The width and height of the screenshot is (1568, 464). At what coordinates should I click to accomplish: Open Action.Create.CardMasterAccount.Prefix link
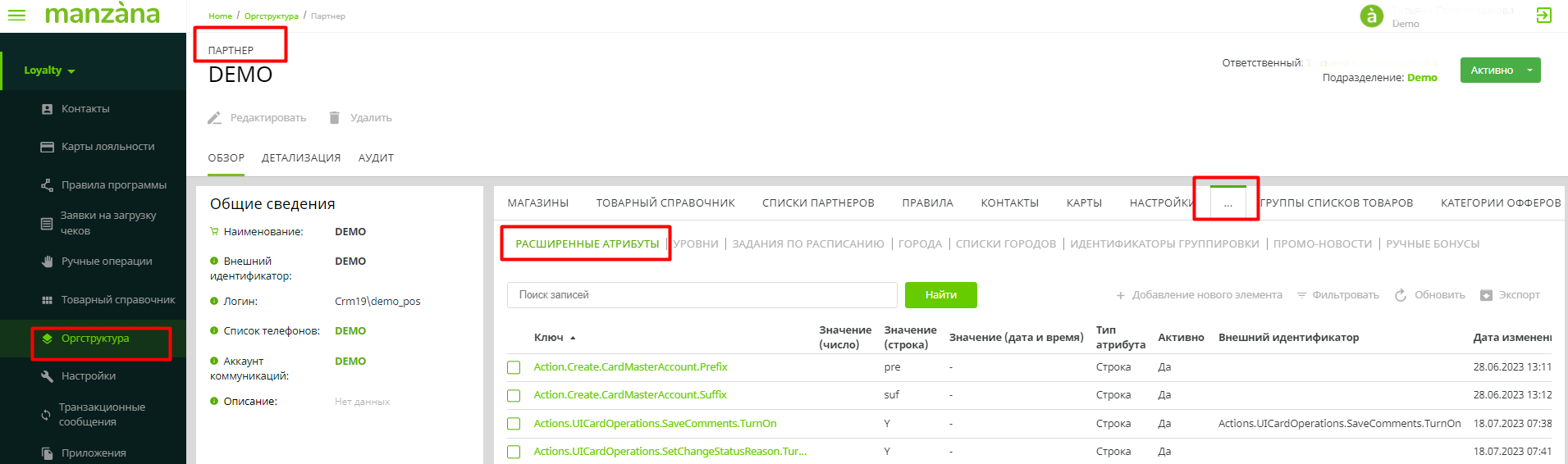tap(630, 367)
